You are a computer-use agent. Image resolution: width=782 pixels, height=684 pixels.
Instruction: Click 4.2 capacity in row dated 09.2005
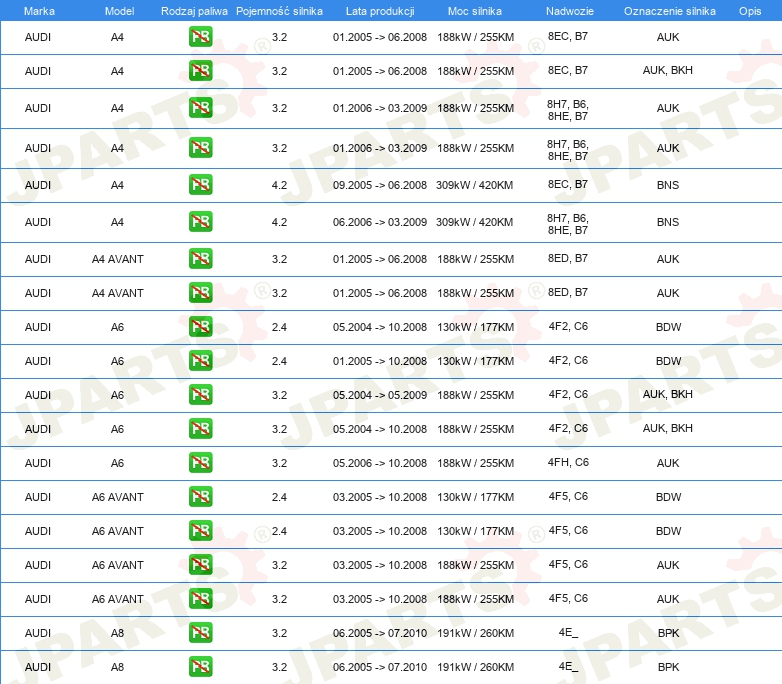pyautogui.click(x=279, y=185)
